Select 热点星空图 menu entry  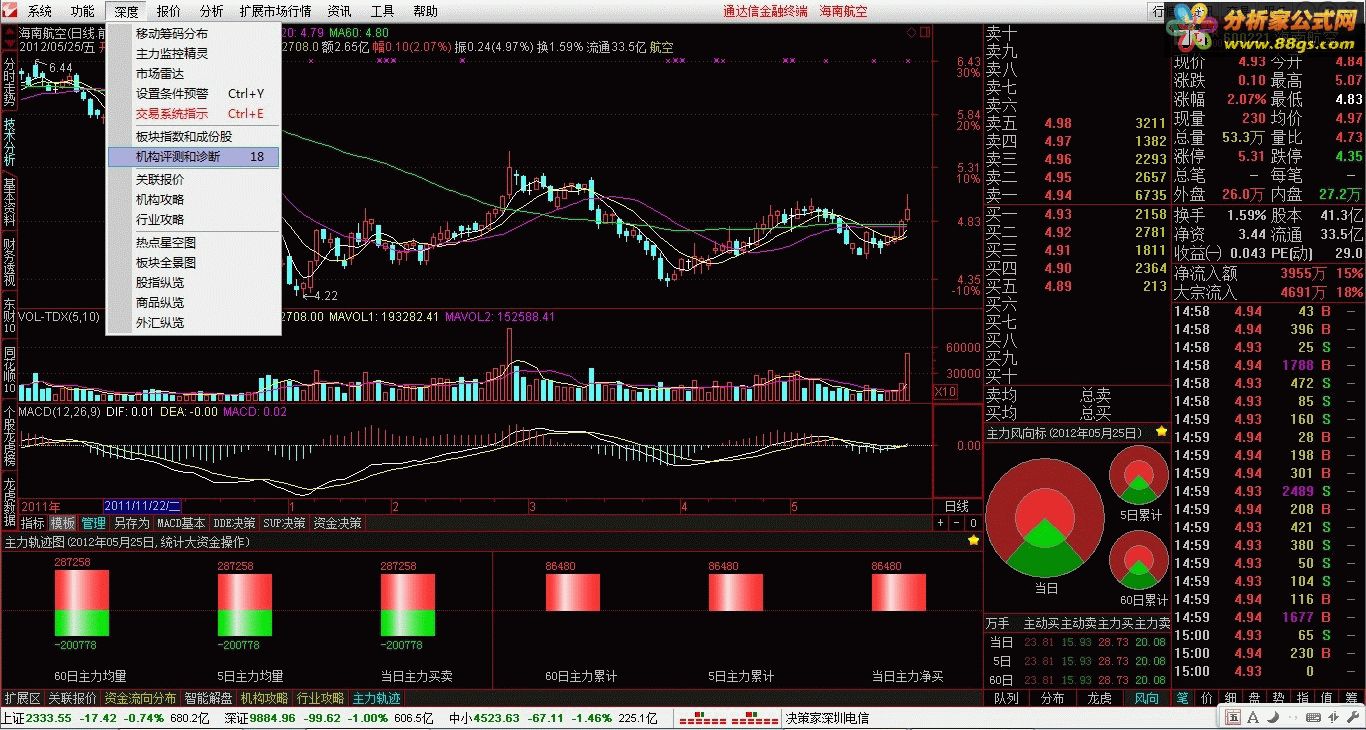coord(193,242)
